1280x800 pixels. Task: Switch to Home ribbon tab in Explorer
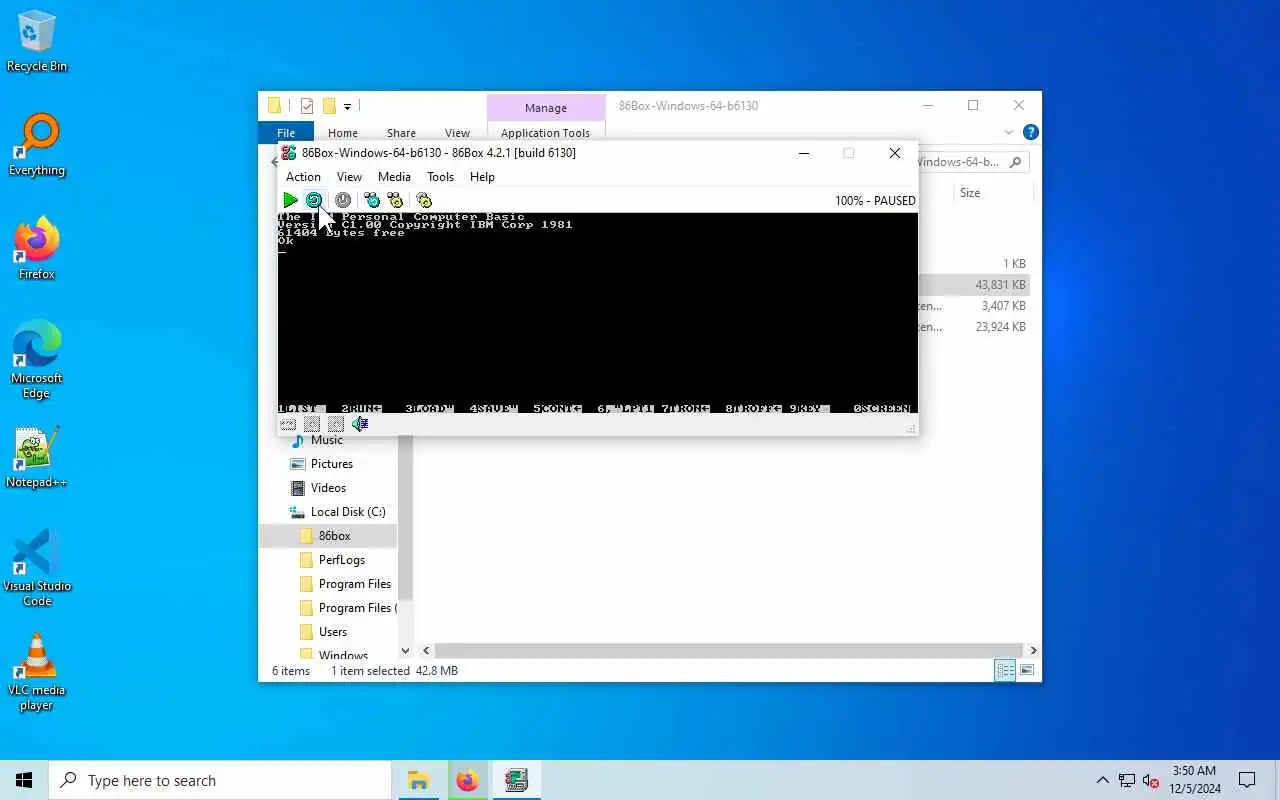pos(343,133)
